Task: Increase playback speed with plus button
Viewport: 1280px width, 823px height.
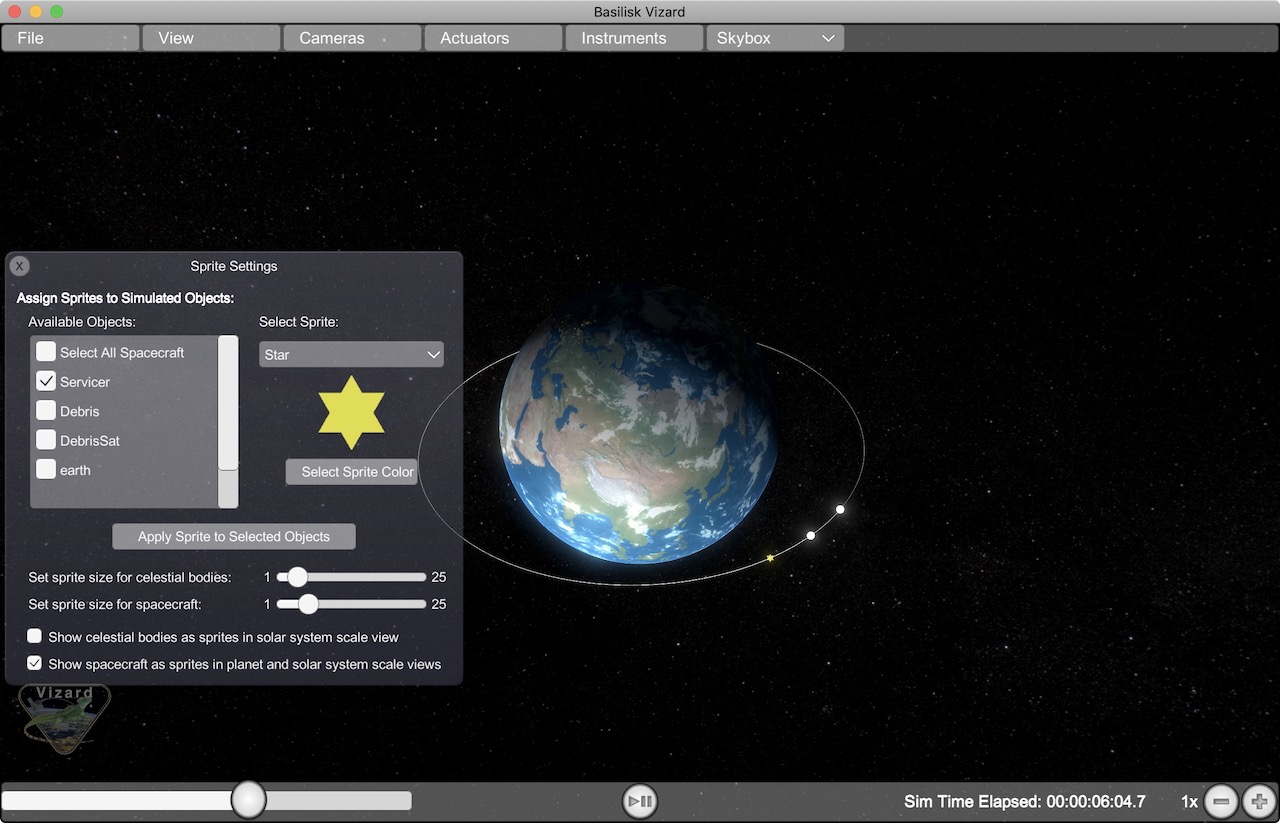Action: [x=1259, y=801]
